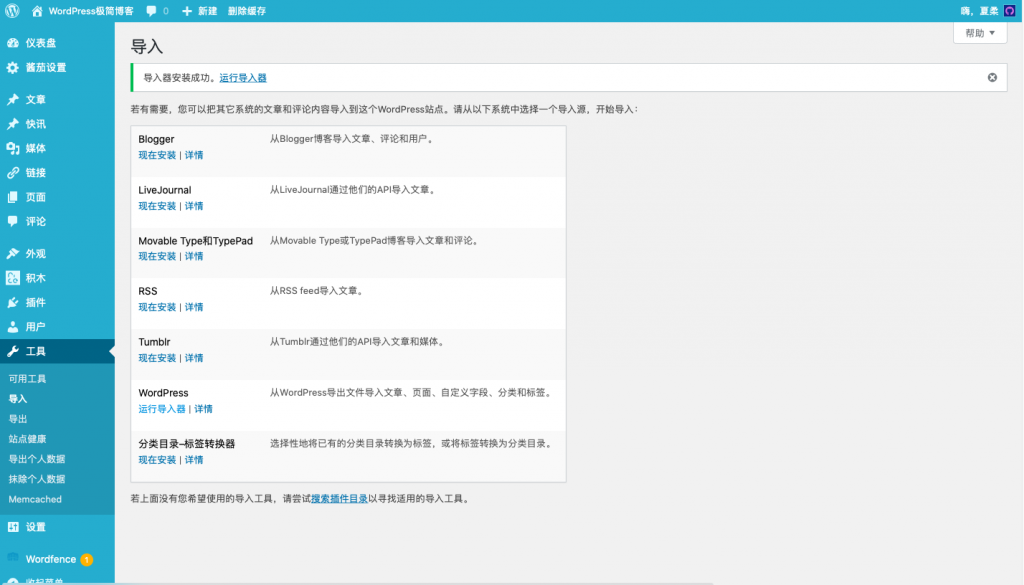The height and width of the screenshot is (585, 1024).
Task: View 详情 for WordPress importer
Action: click(x=203, y=409)
